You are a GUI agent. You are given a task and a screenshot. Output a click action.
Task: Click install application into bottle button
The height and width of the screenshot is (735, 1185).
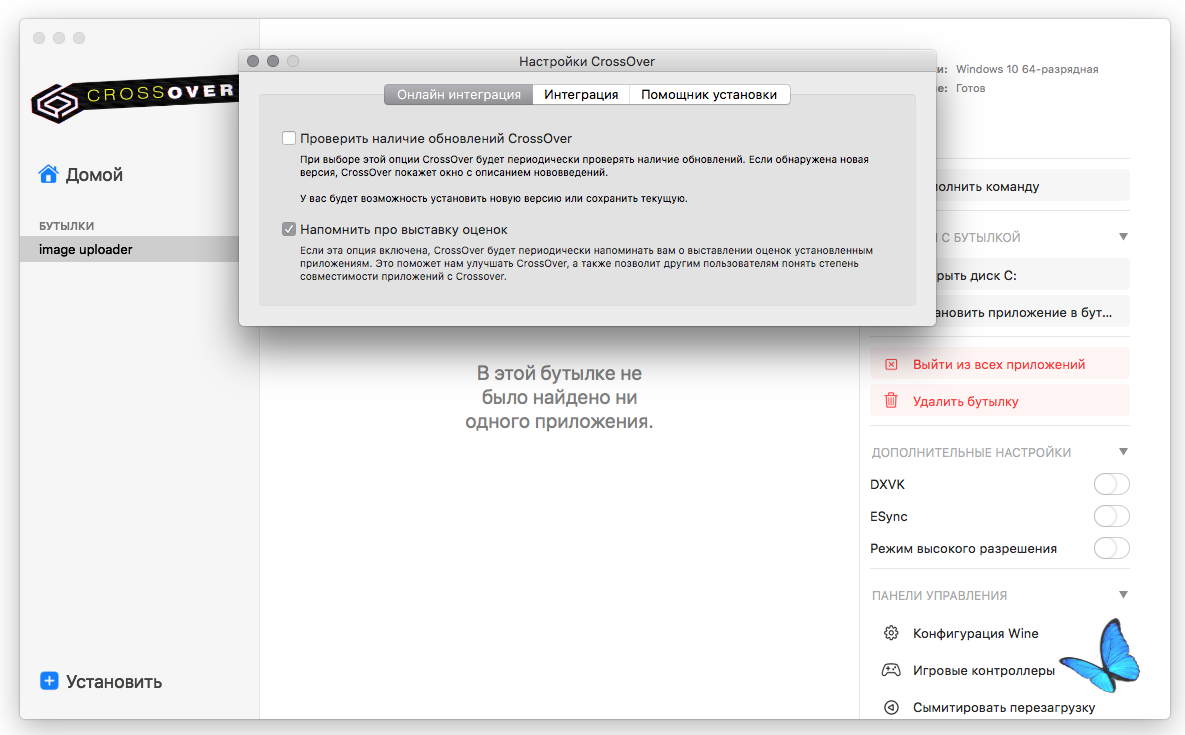coord(1032,312)
